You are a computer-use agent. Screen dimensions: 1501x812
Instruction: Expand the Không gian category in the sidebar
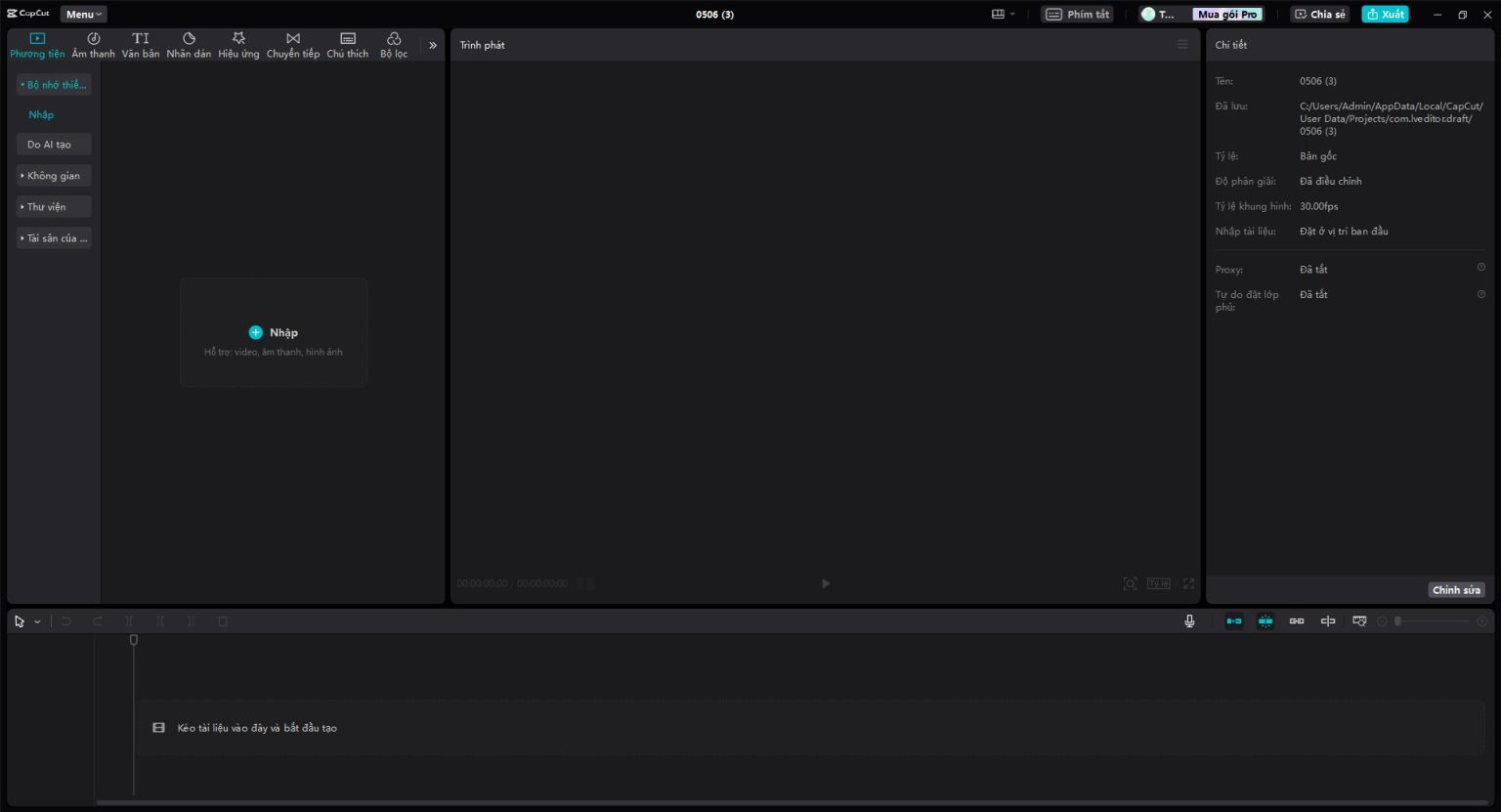click(53, 175)
